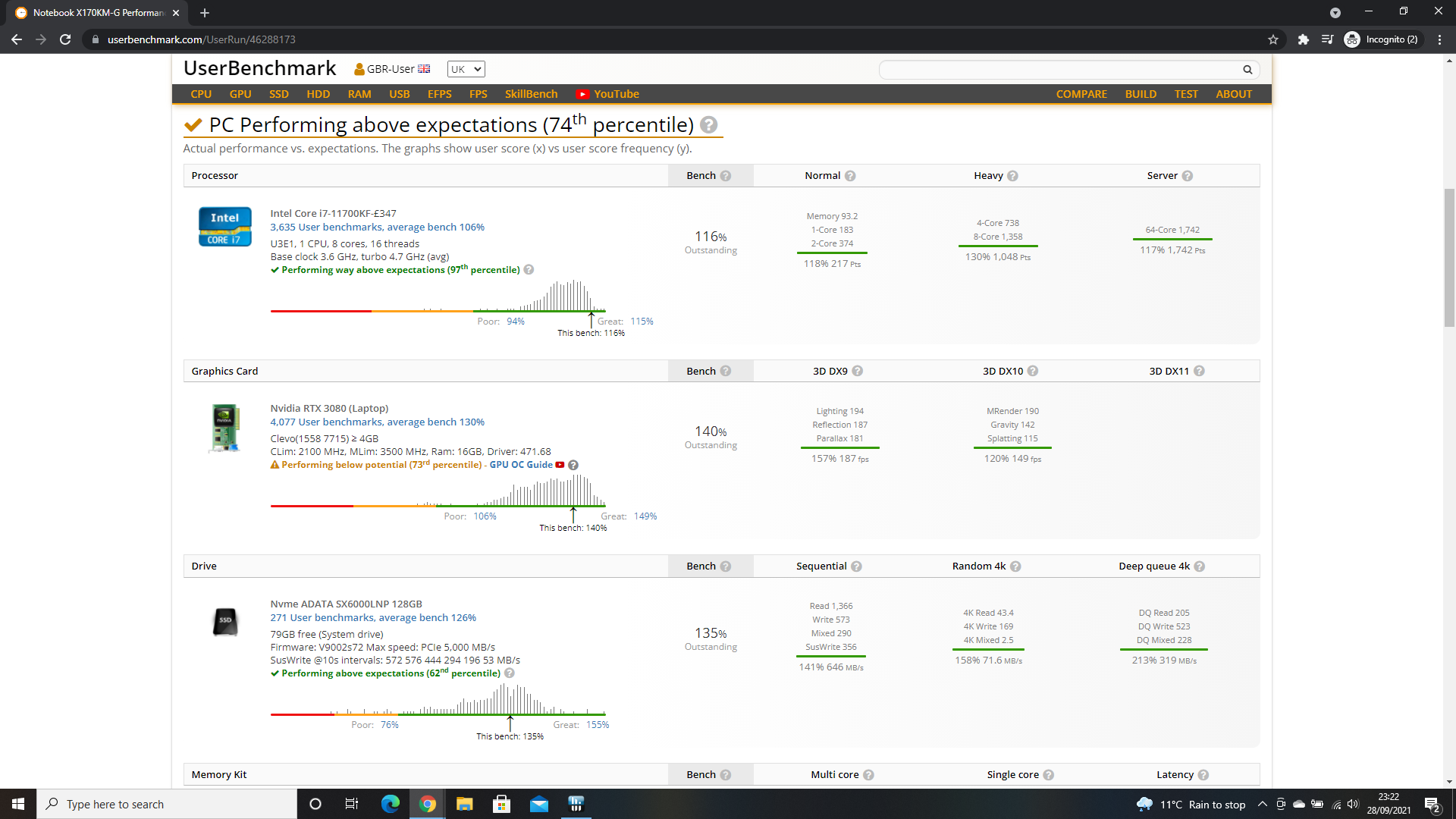The height and width of the screenshot is (819, 1456).
Task: Open 4,077 User benchmarks link
Action: pyautogui.click(x=377, y=422)
